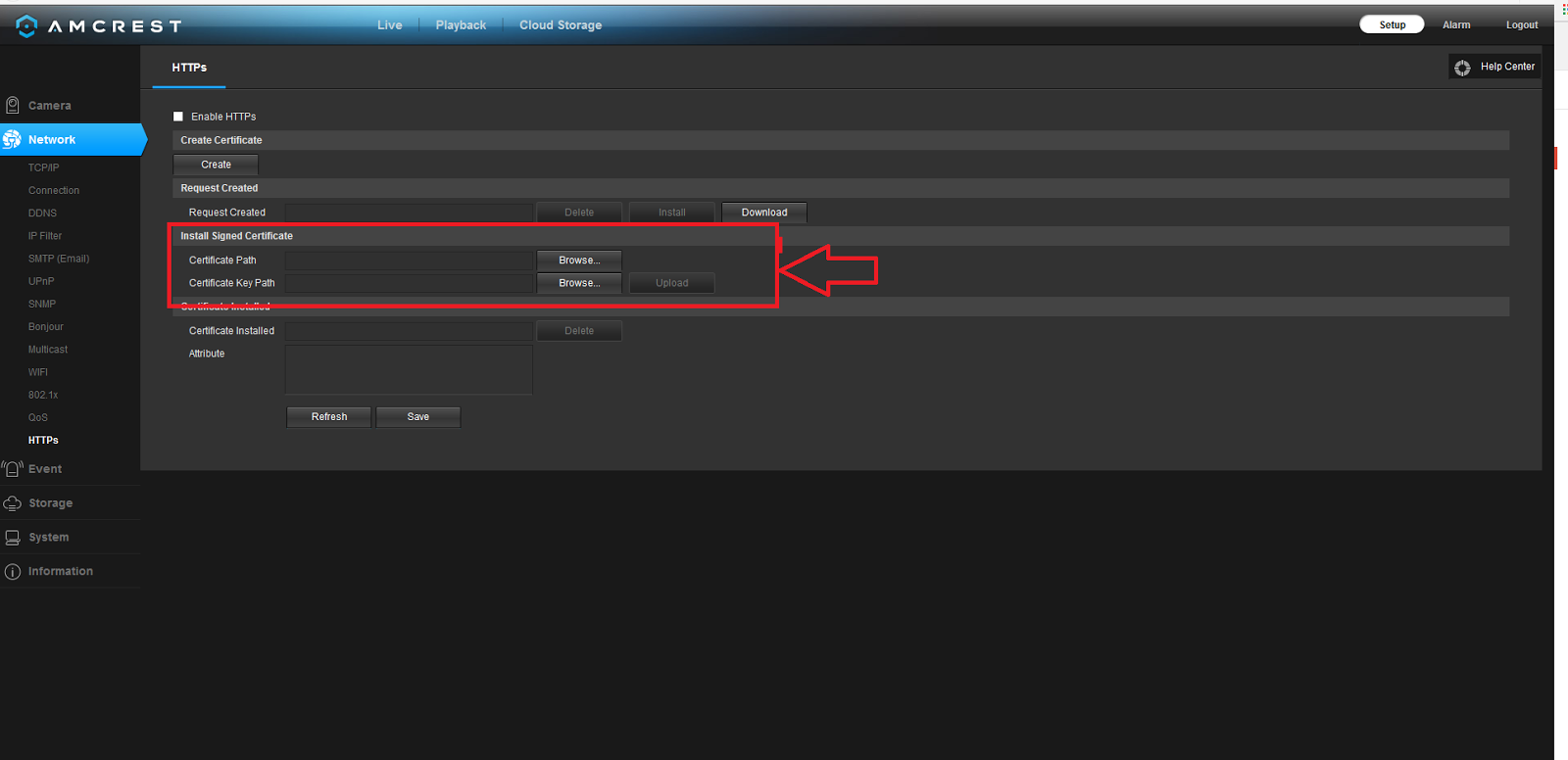This screenshot has width=1568, height=760.
Task: Click the Certificate Path input field
Action: point(409,261)
